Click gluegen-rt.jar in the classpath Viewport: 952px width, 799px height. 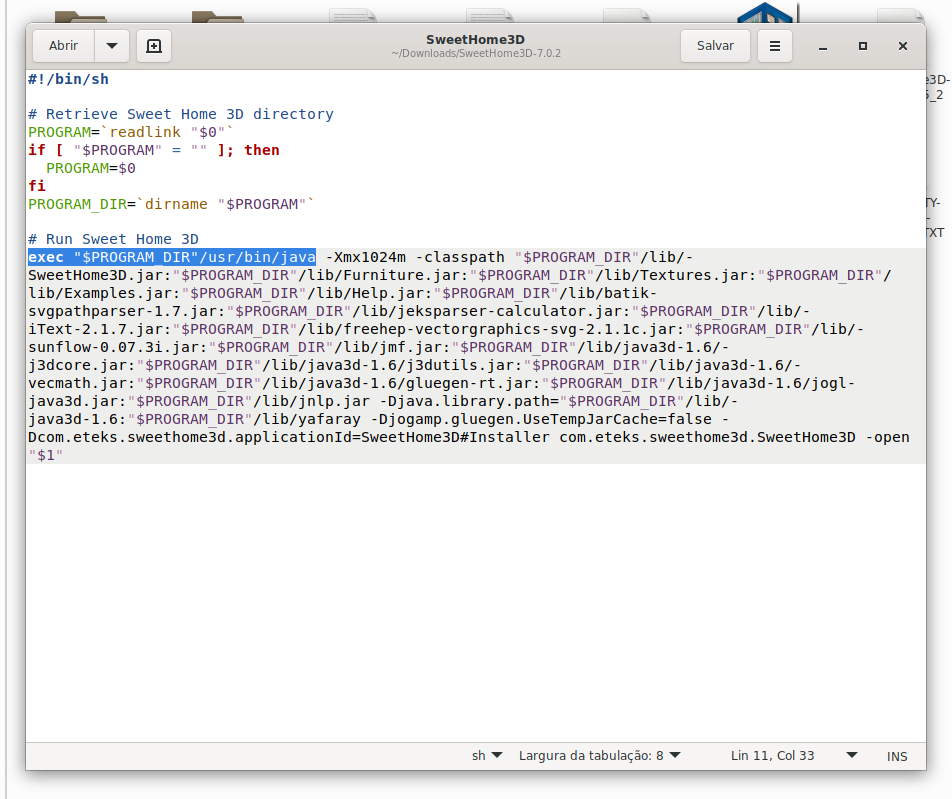469,383
